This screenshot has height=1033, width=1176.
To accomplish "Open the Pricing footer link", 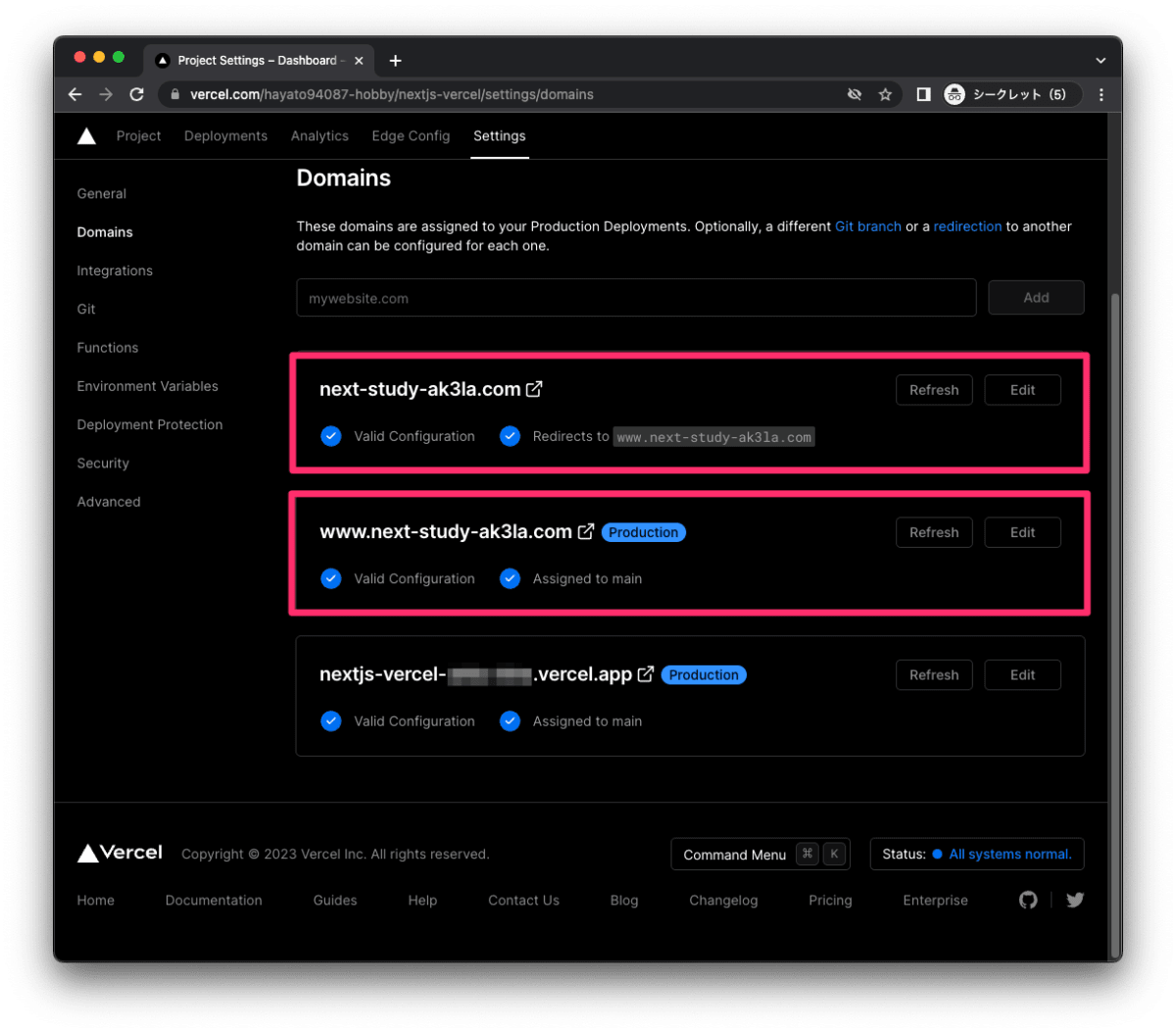I will [830, 900].
